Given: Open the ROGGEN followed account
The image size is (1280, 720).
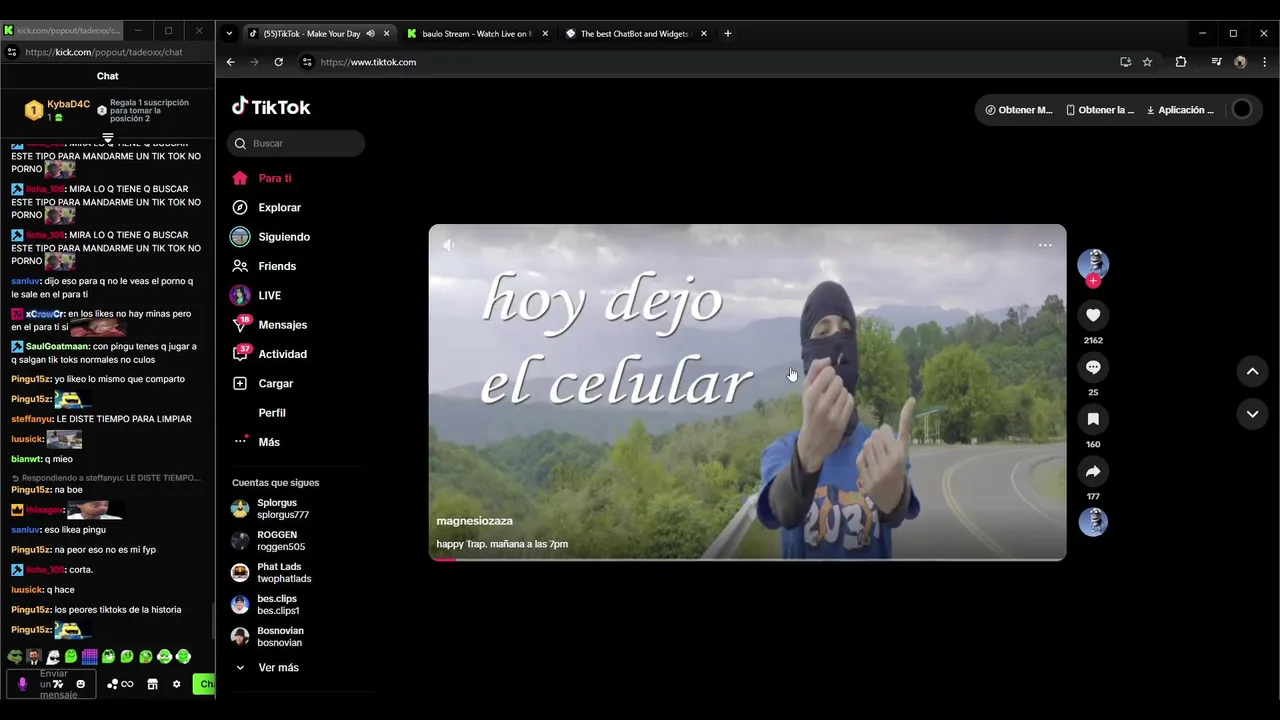Looking at the screenshot, I should tap(268, 541).
